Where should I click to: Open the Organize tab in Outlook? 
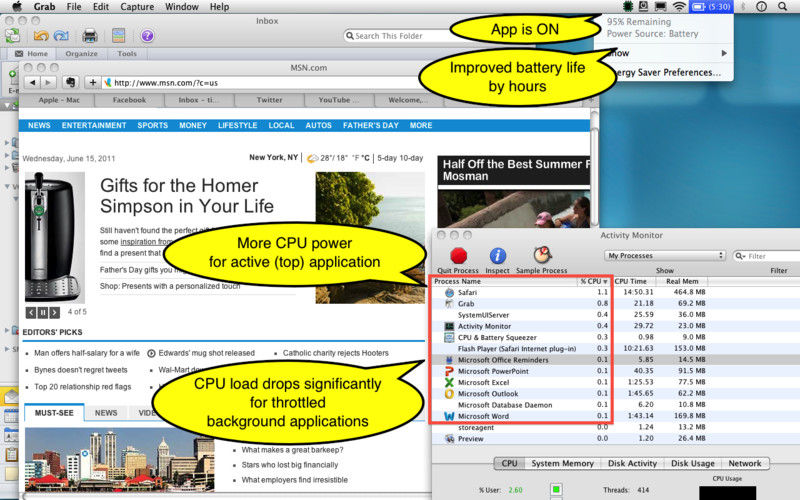click(x=83, y=54)
